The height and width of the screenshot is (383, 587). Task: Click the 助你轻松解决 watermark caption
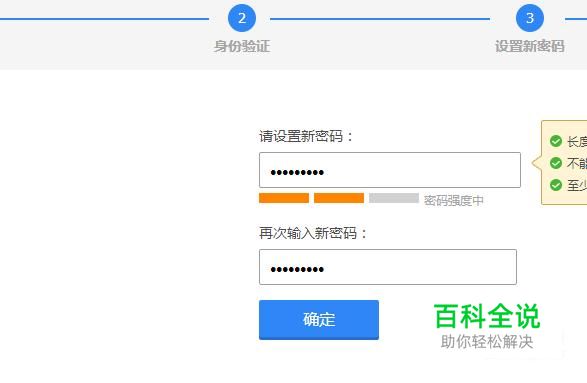pos(487,341)
